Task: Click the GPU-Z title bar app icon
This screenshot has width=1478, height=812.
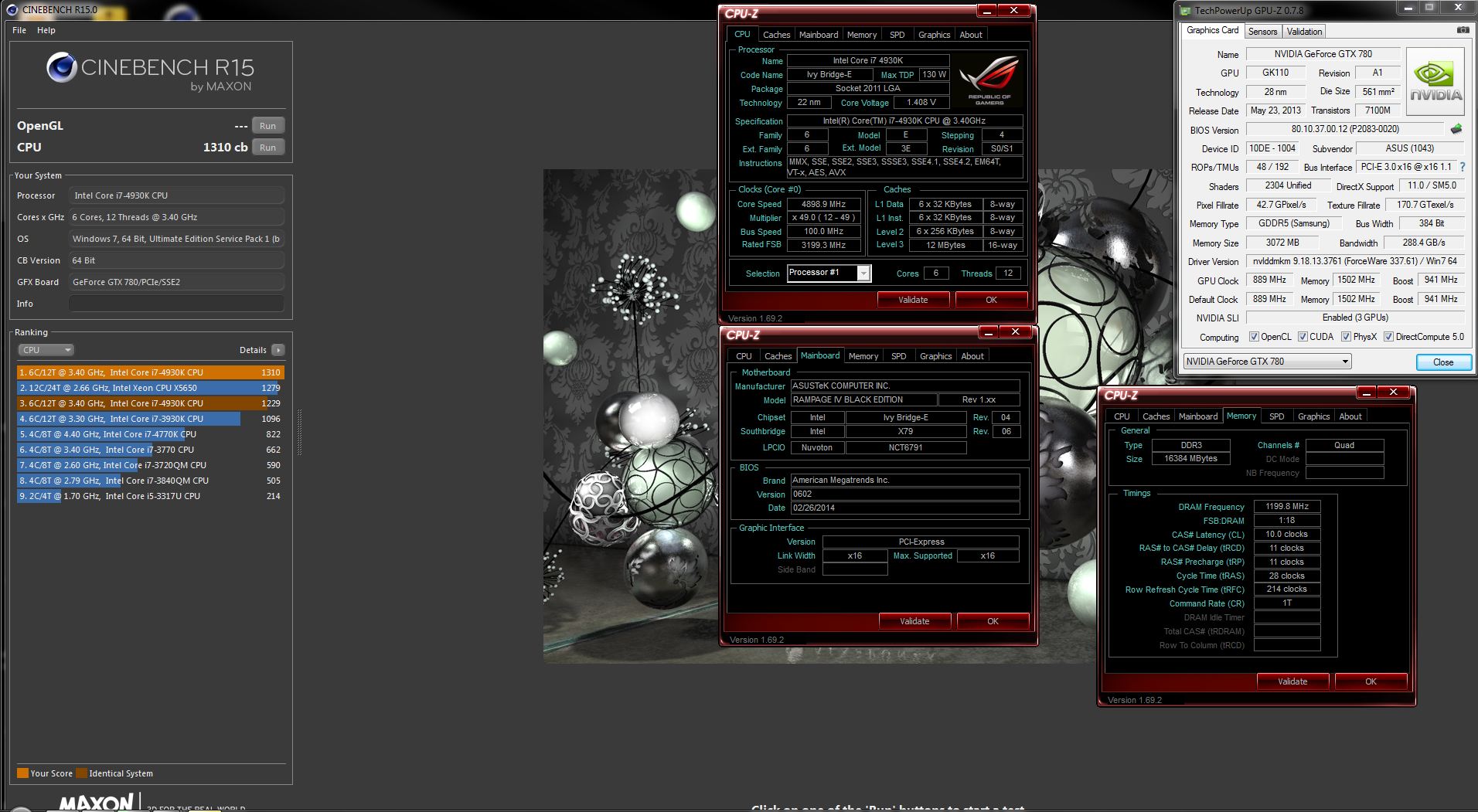Action: click(x=1186, y=10)
